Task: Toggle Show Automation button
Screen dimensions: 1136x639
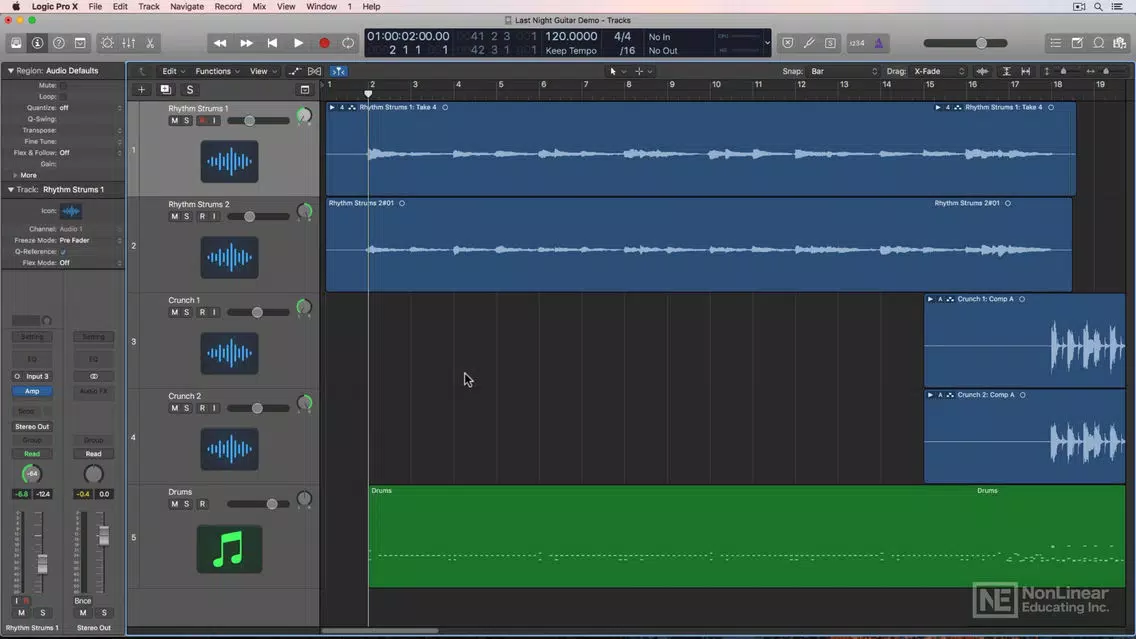Action: click(x=294, y=71)
